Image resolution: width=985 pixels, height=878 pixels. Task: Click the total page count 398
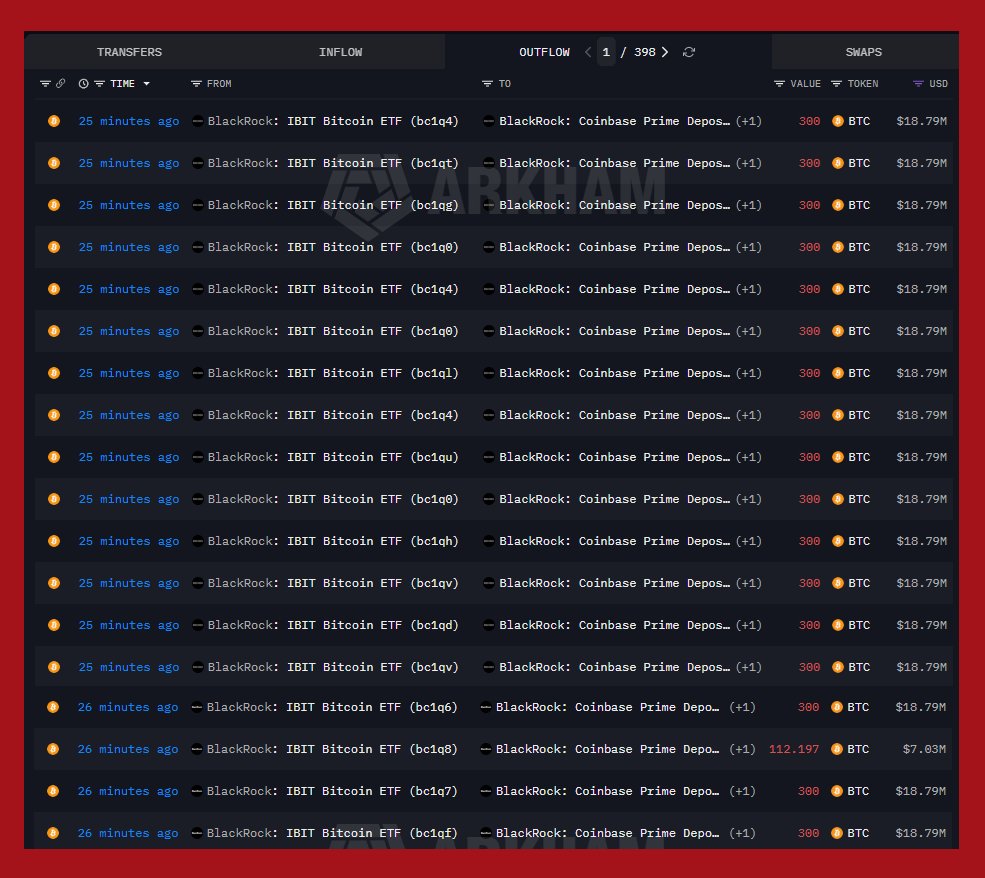coord(645,52)
